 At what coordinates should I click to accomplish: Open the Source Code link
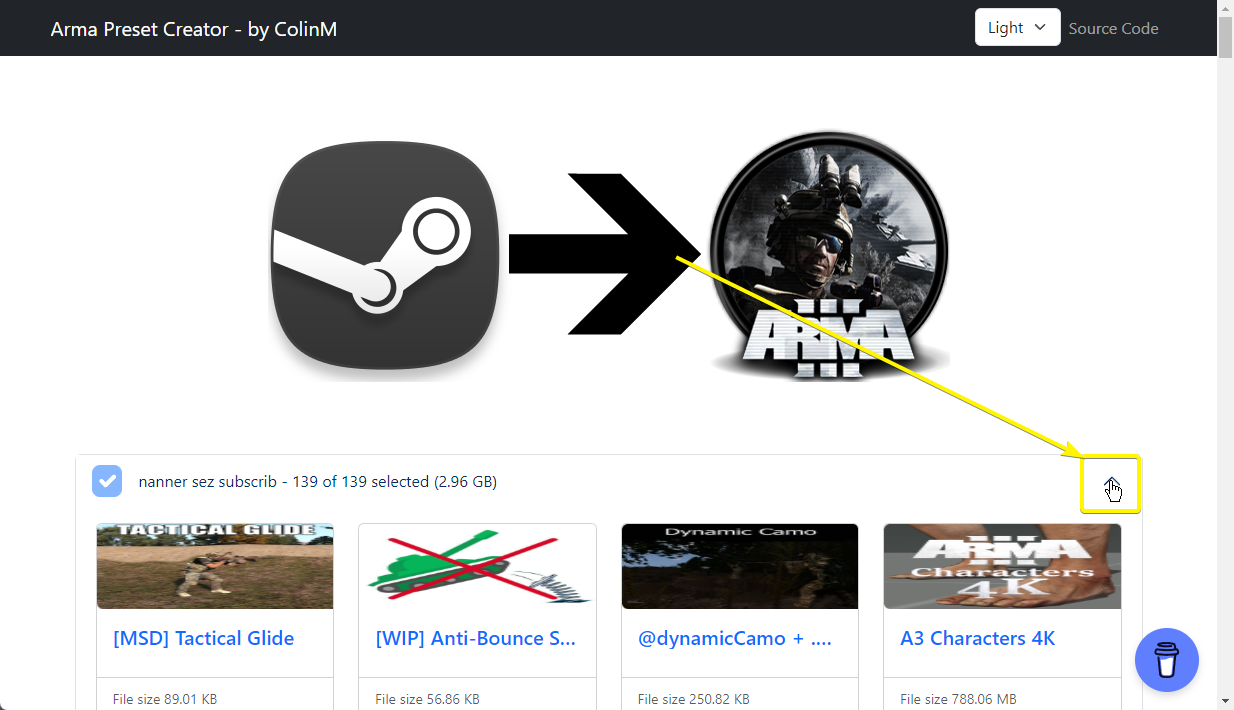coord(1113,28)
